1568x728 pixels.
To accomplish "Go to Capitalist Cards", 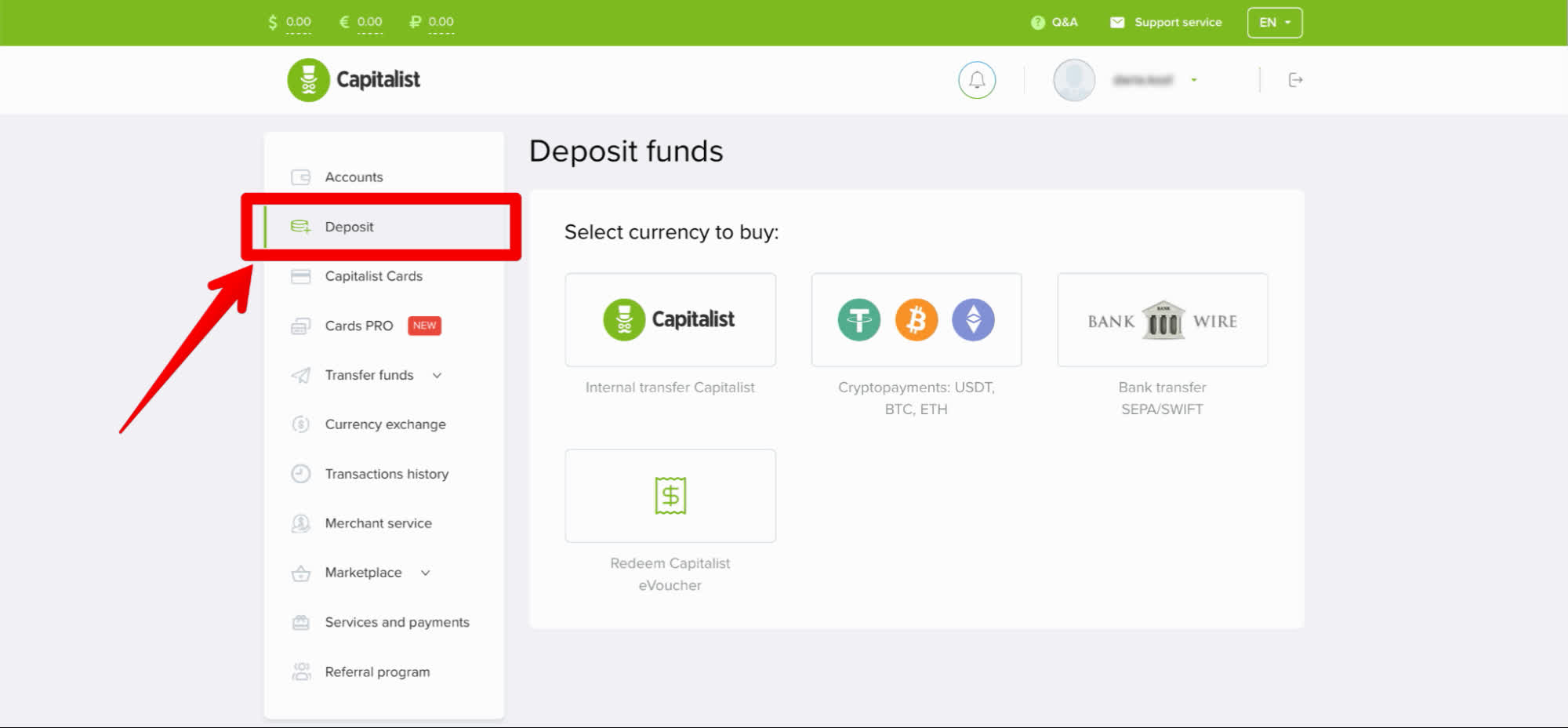I will tap(384, 276).
